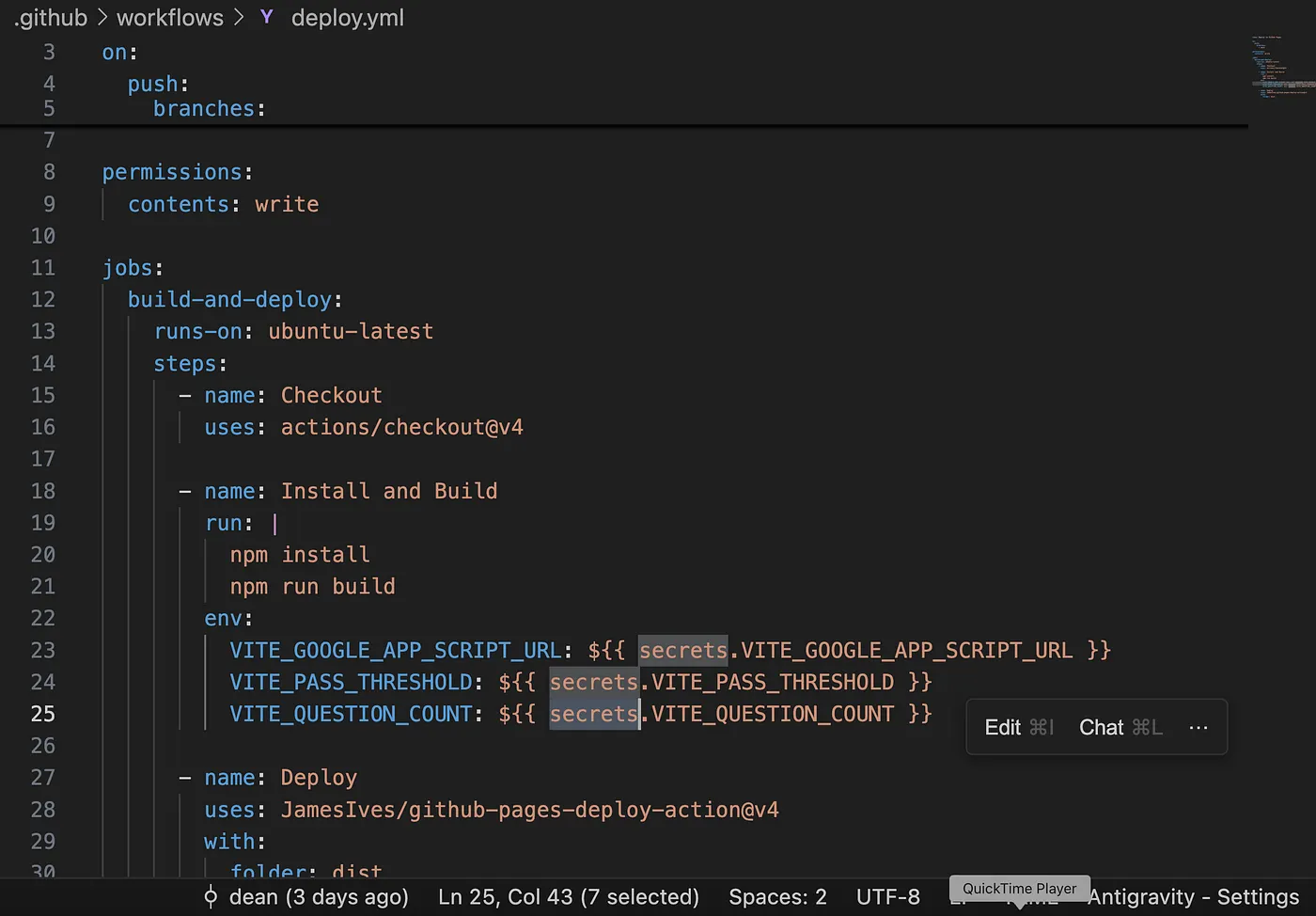Viewport: 1316px width, 916px height.
Task: Click the 'push' key on line 4
Action: pyautogui.click(x=153, y=85)
